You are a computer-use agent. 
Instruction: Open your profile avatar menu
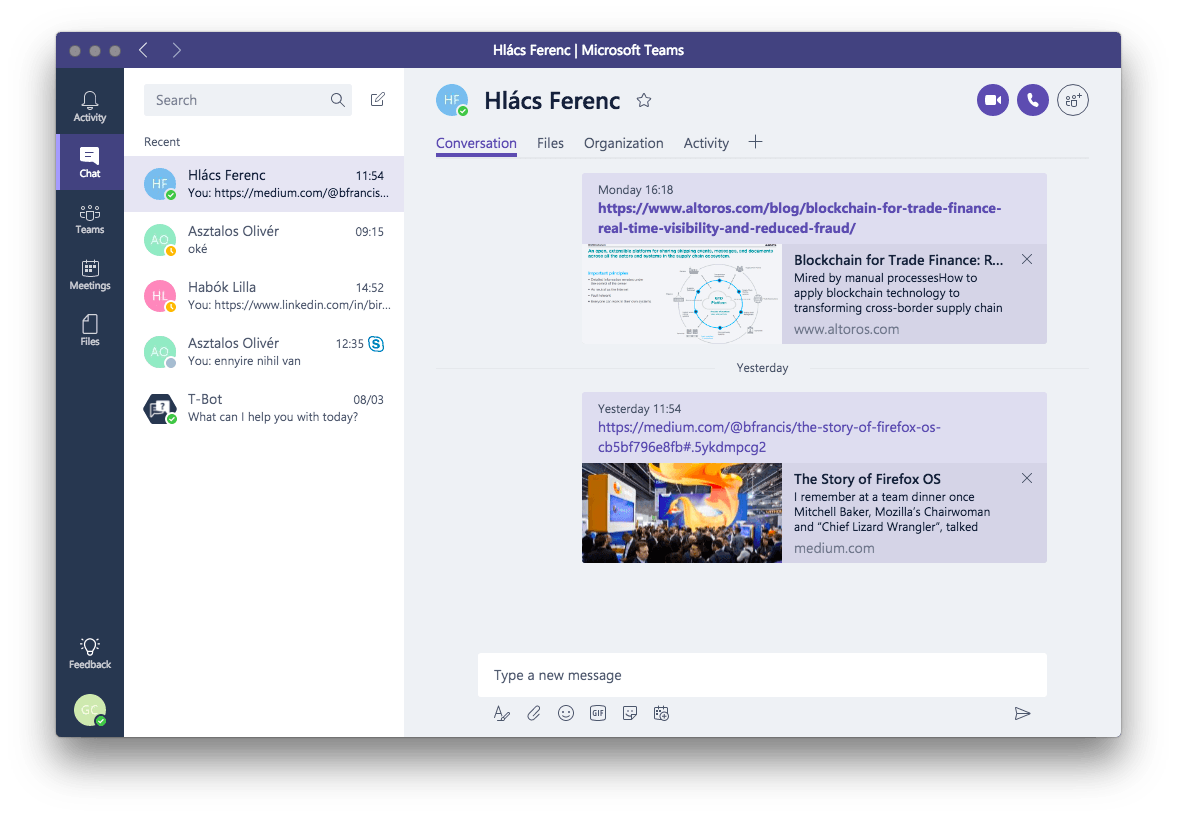click(90, 710)
